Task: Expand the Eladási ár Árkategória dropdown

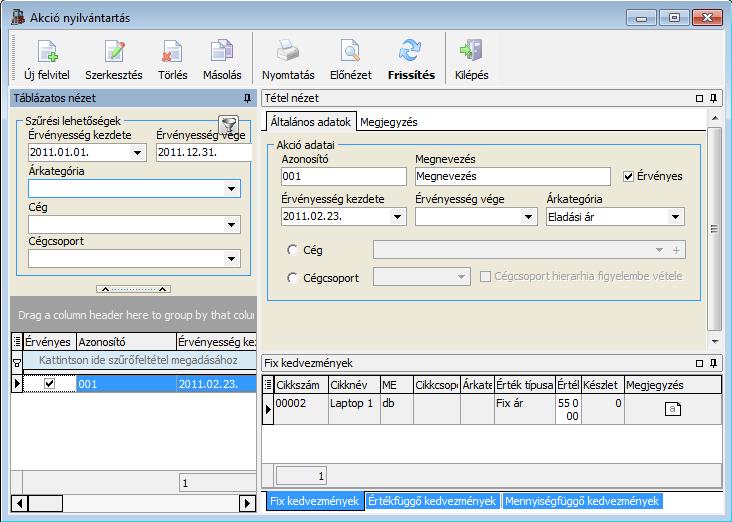Action: pyautogui.click(x=675, y=217)
